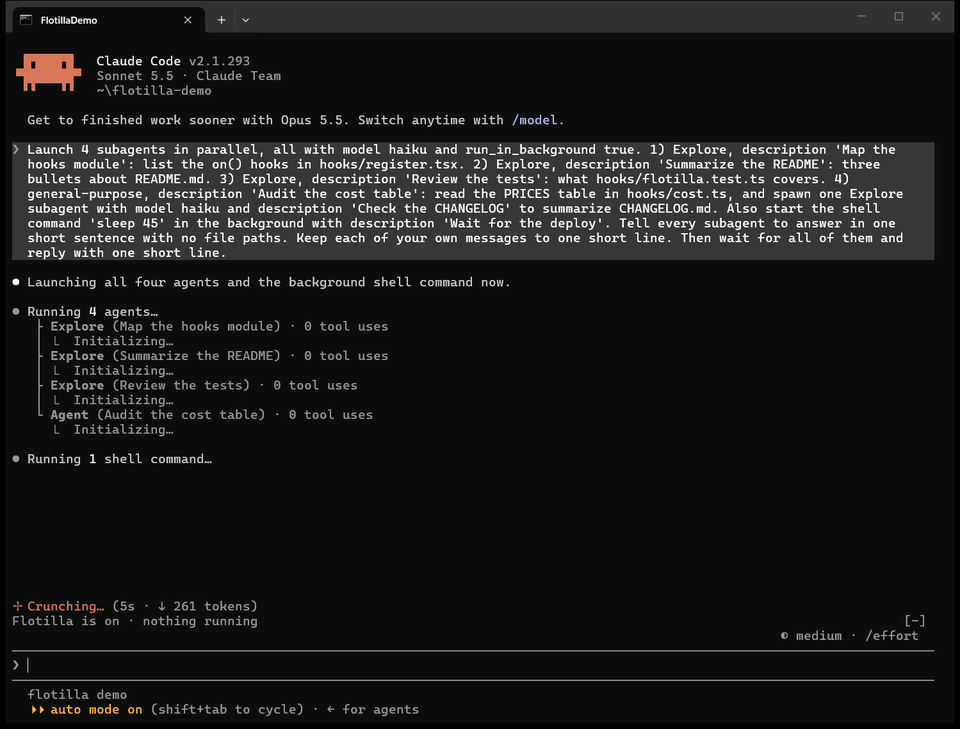
Task: Click the Agent (Audit the cost table) row
Action: click(211, 414)
